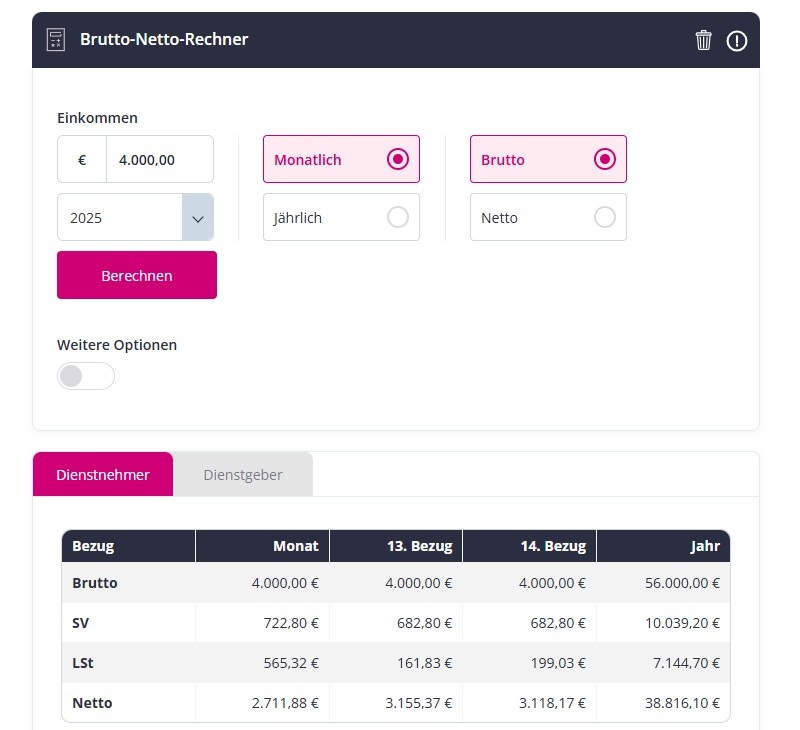Image resolution: width=800 pixels, height=730 pixels.
Task: Switch to the Netto income type radio button
Action: [x=548, y=217]
